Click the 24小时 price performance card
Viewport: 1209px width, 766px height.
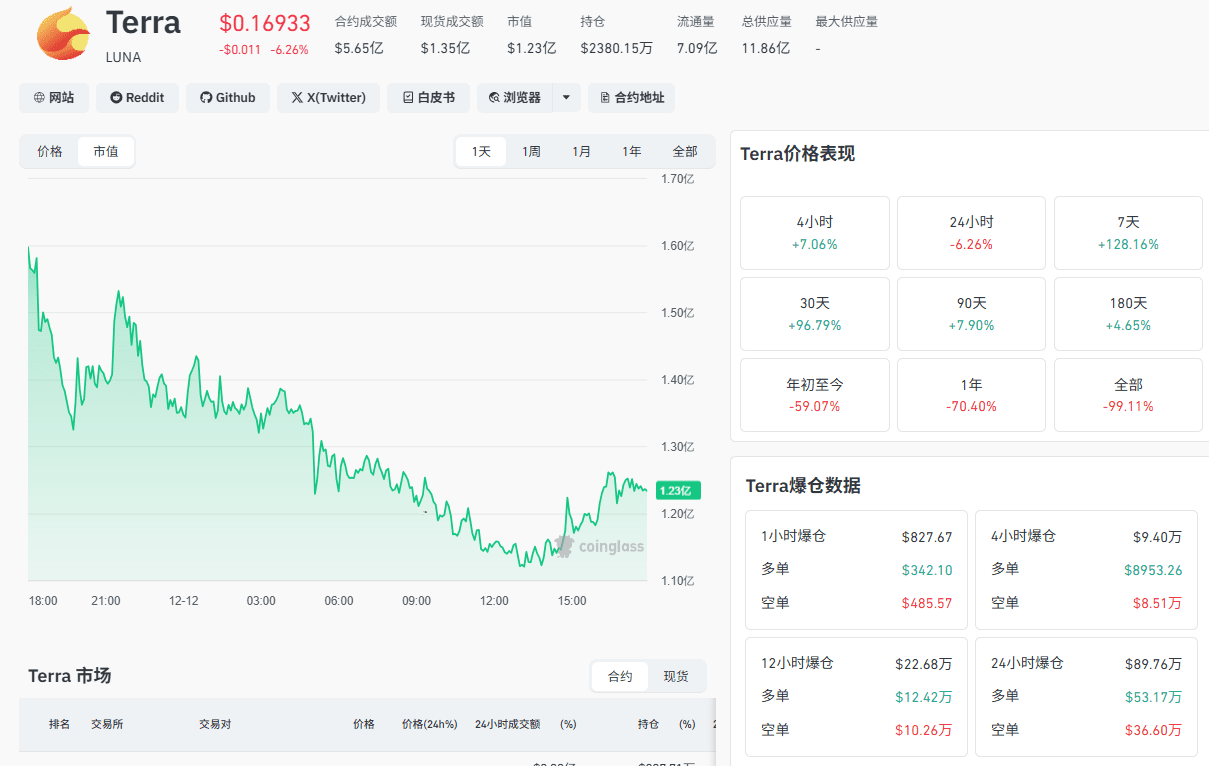972,233
